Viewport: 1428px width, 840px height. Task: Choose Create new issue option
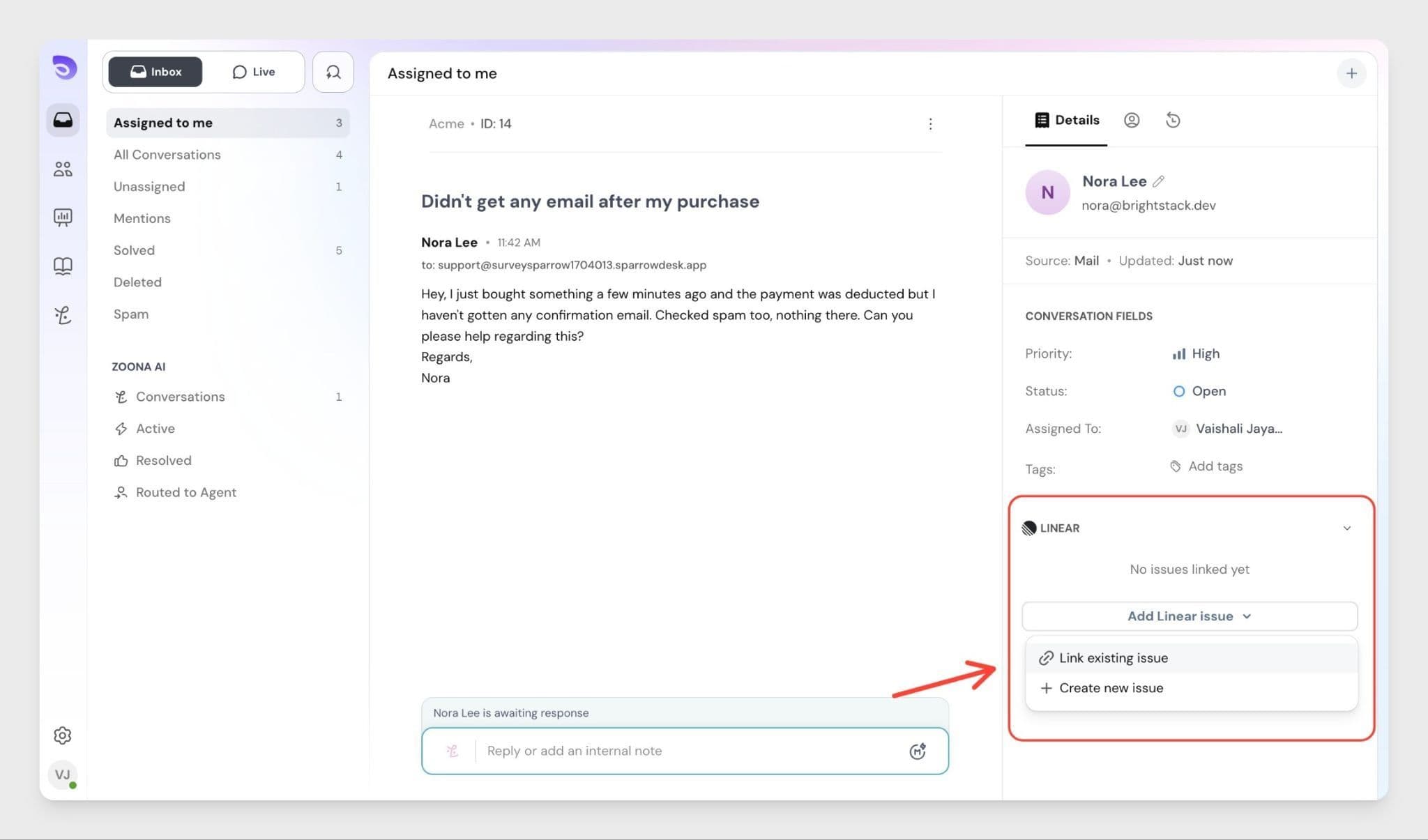(x=1111, y=688)
